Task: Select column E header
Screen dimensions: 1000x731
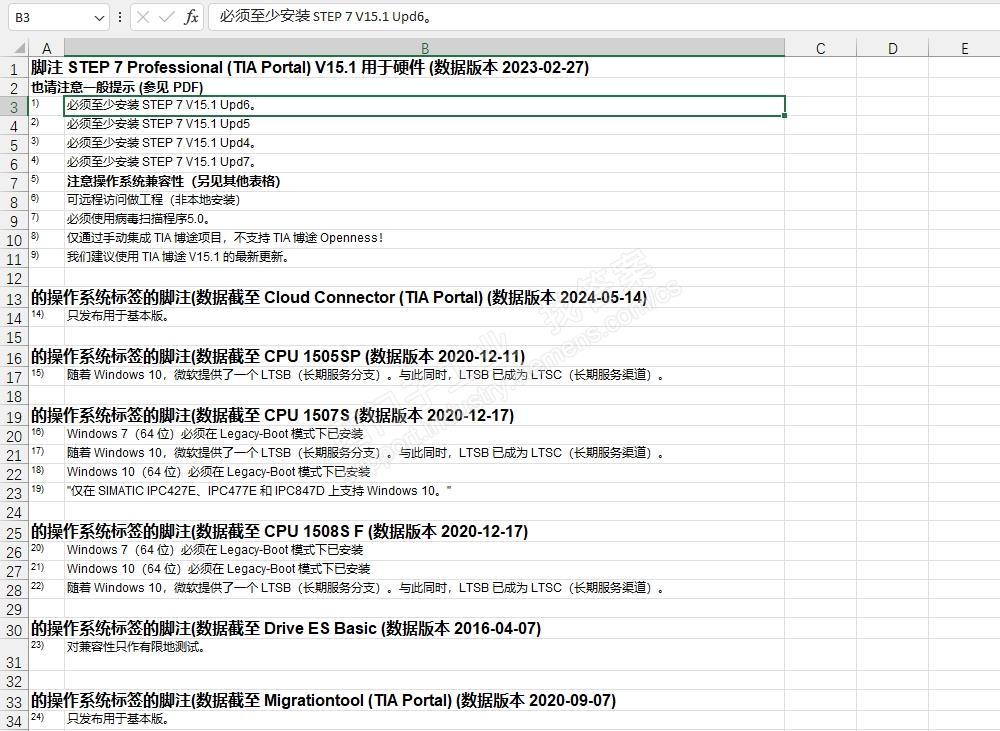Action: pos(964,48)
